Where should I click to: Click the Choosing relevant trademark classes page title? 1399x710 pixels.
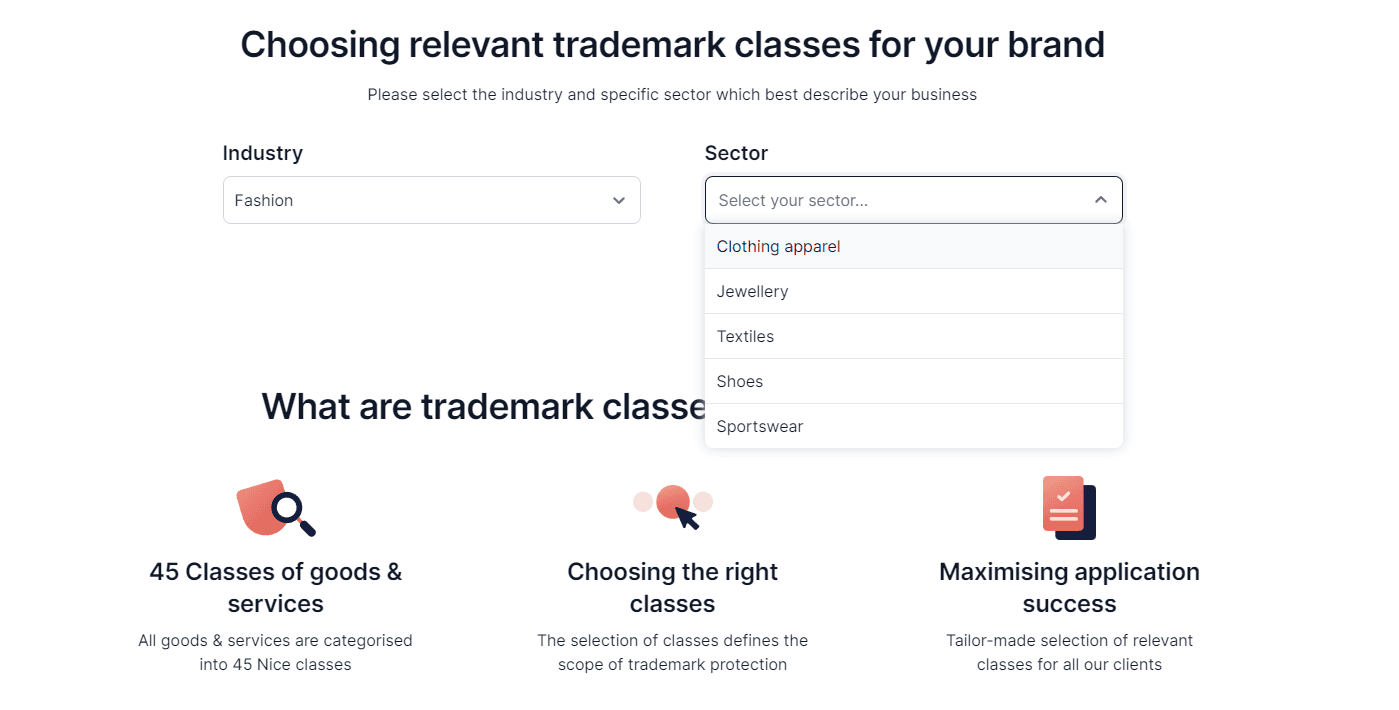pos(673,45)
